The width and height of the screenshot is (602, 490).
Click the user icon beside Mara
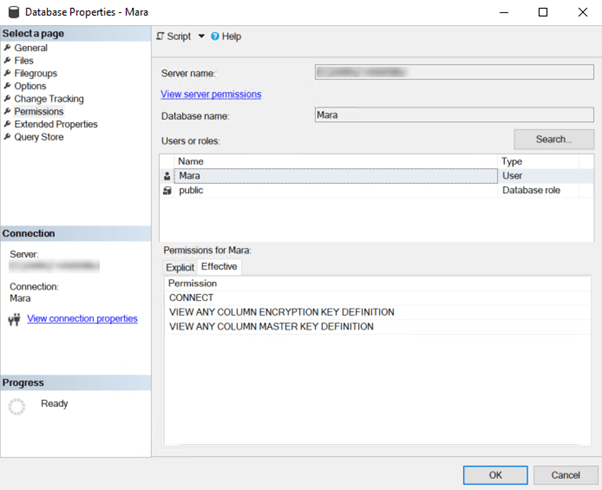tap(167, 176)
